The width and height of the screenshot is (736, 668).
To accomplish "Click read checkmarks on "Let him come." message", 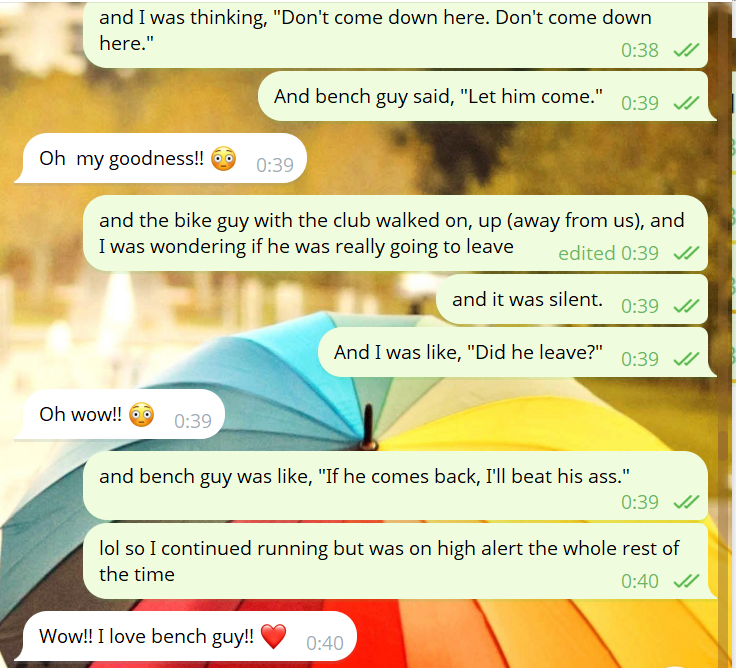I will click(686, 103).
